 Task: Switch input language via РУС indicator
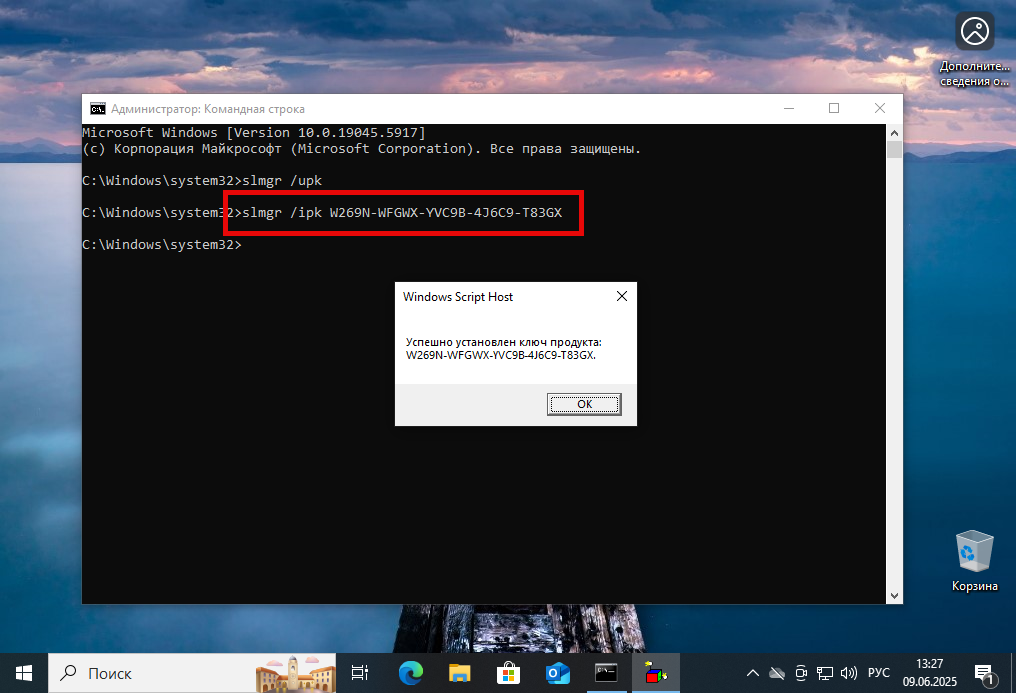pyautogui.click(x=878, y=673)
